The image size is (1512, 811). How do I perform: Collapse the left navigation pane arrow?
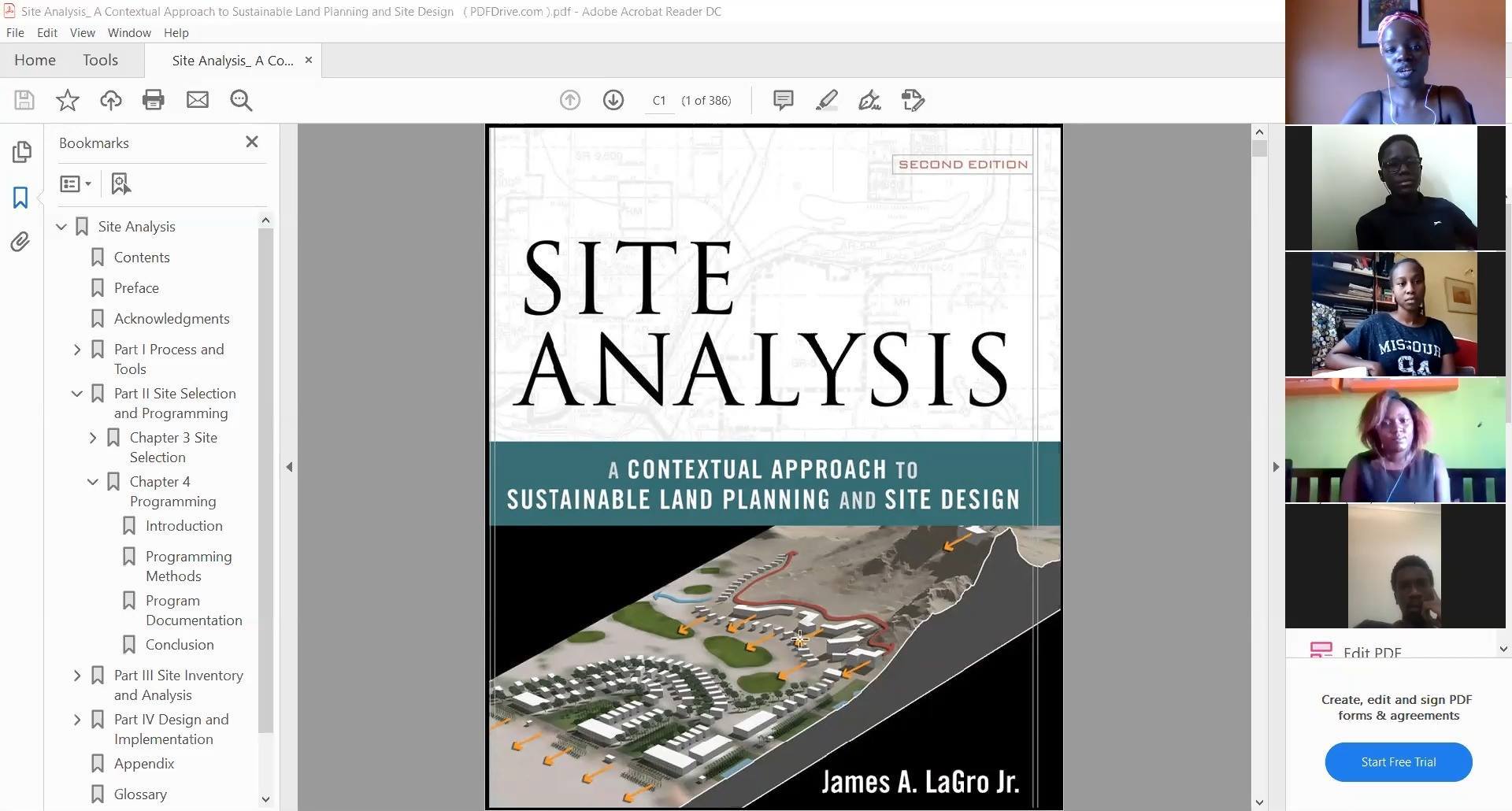click(x=289, y=467)
